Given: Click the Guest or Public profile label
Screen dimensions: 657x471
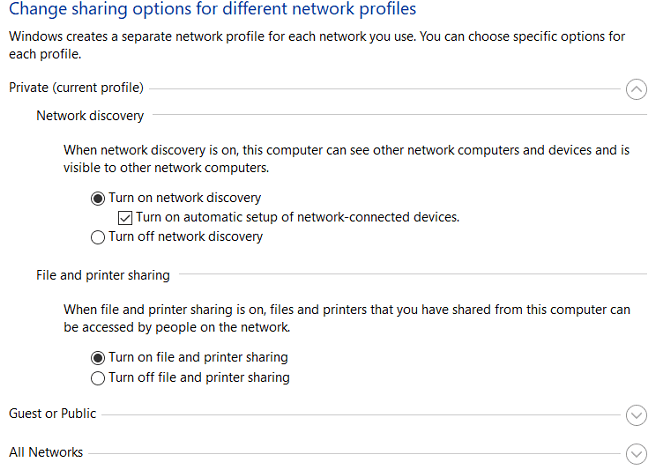Looking at the screenshot, I should pyautogui.click(x=53, y=414).
